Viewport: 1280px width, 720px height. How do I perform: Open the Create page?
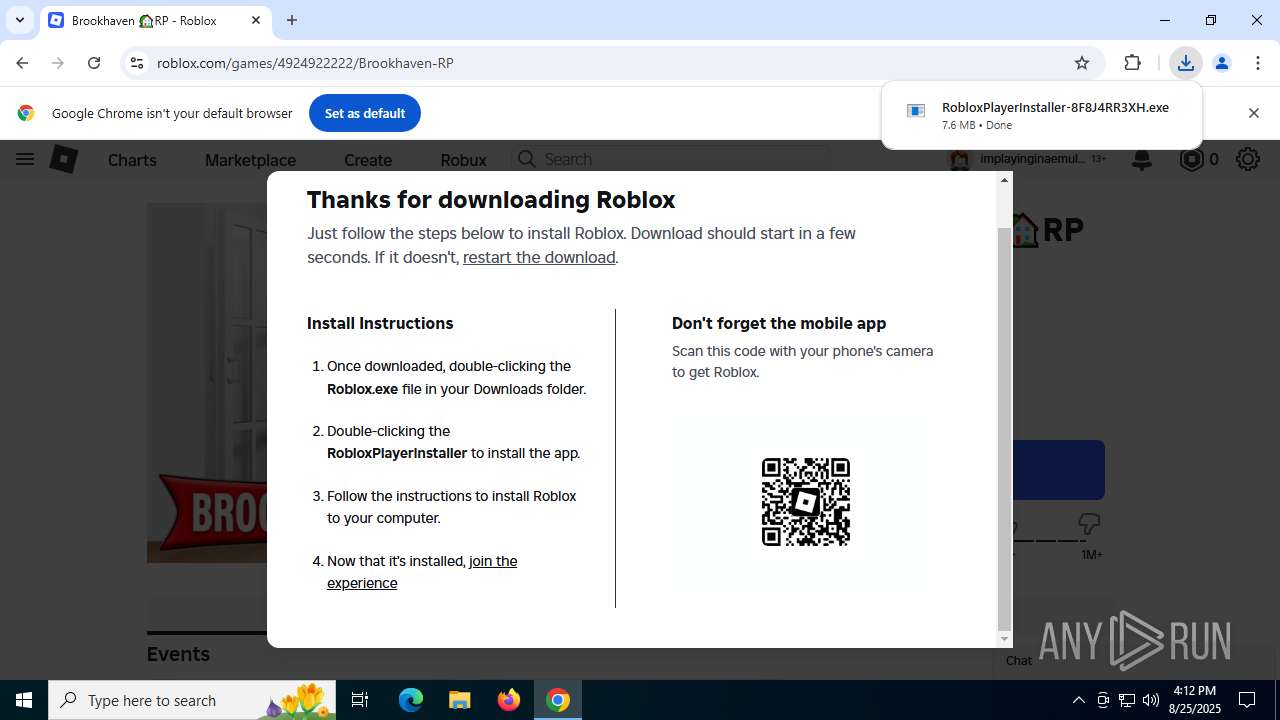[368, 160]
